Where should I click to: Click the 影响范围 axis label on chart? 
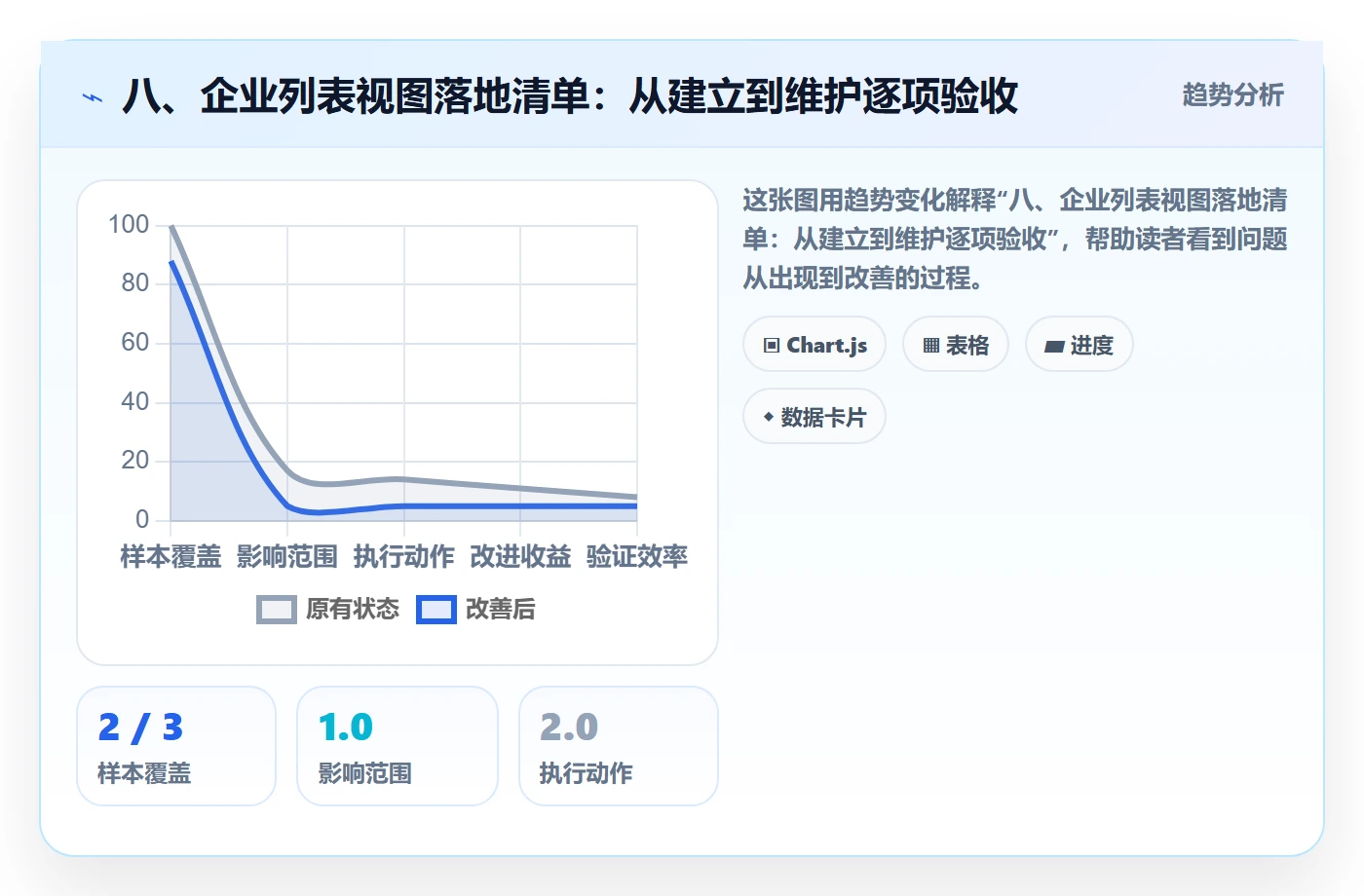287,557
